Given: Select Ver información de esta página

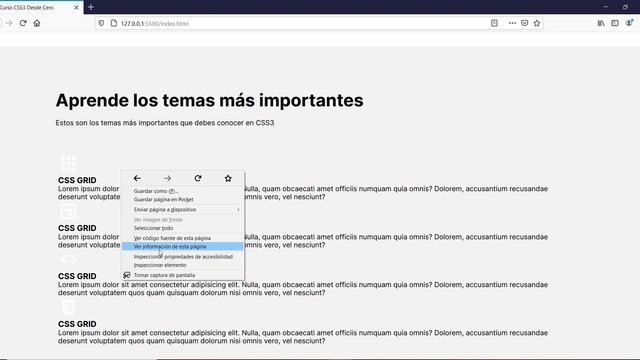Looking at the screenshot, I should point(183,247).
